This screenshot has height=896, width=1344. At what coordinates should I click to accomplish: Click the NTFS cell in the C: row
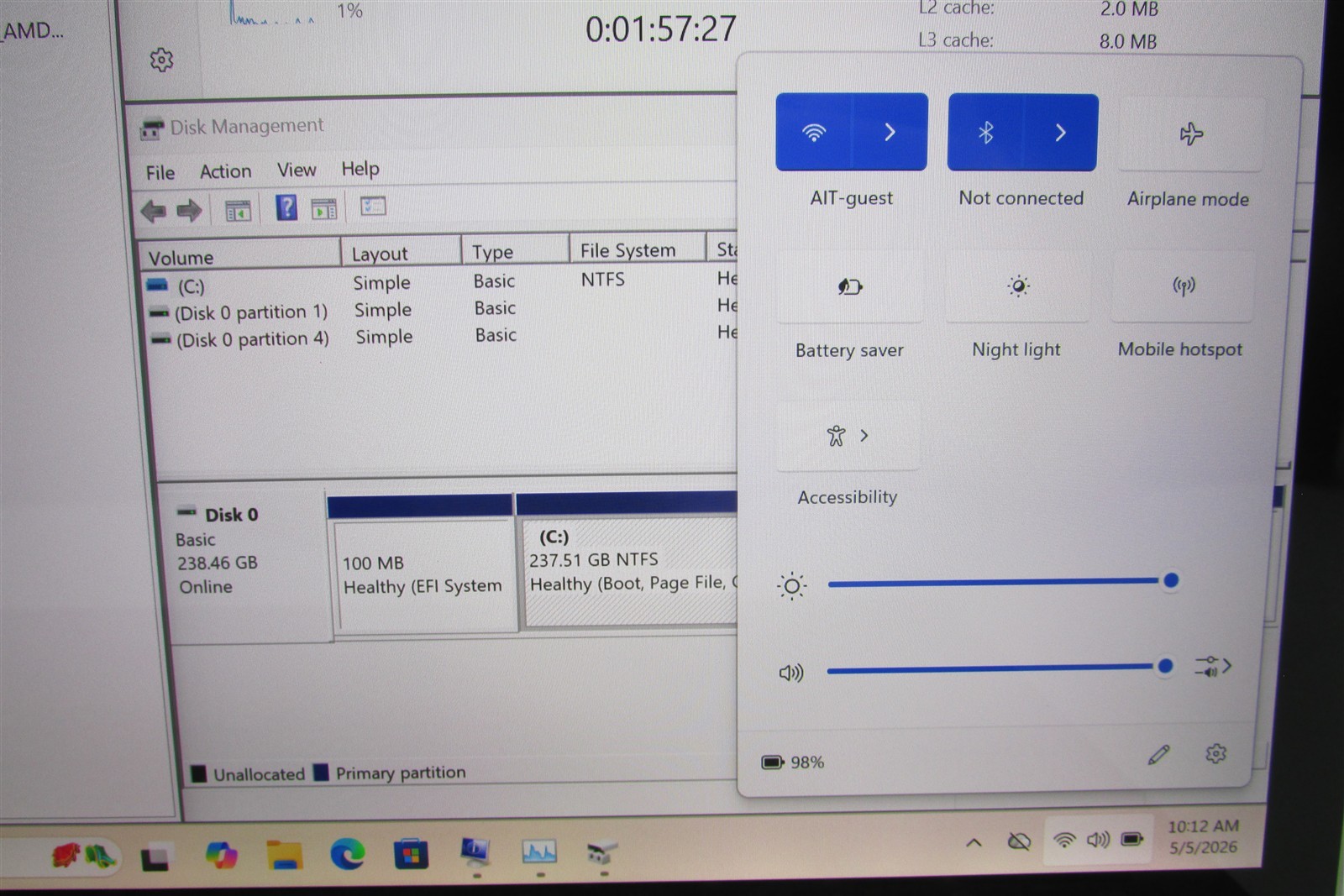[x=602, y=280]
